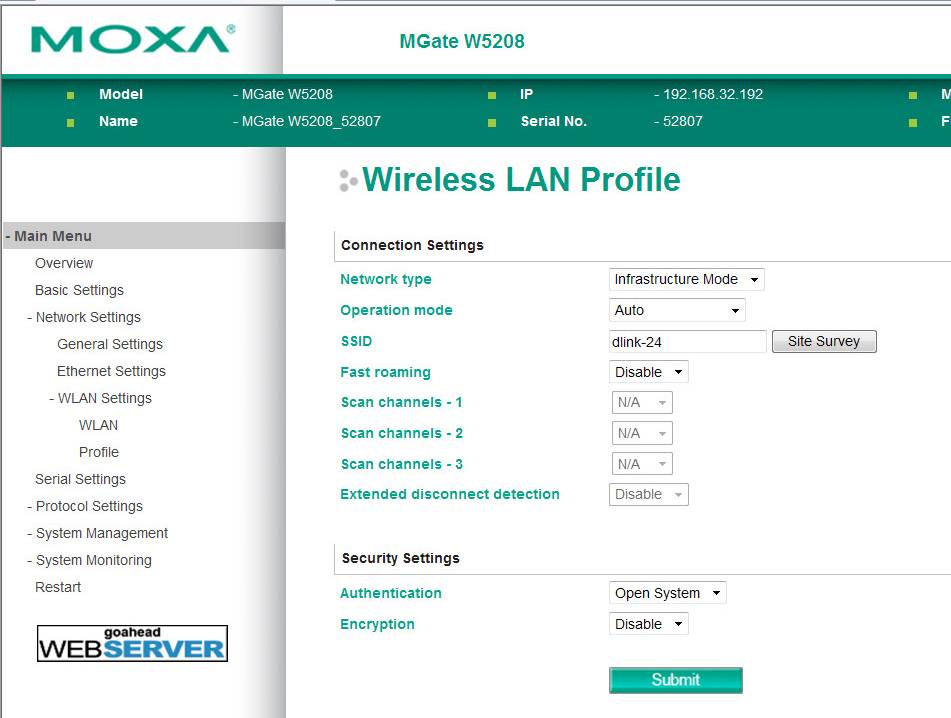The height and width of the screenshot is (718, 951).
Task: Click the Security Settings section header
Action: 401,558
